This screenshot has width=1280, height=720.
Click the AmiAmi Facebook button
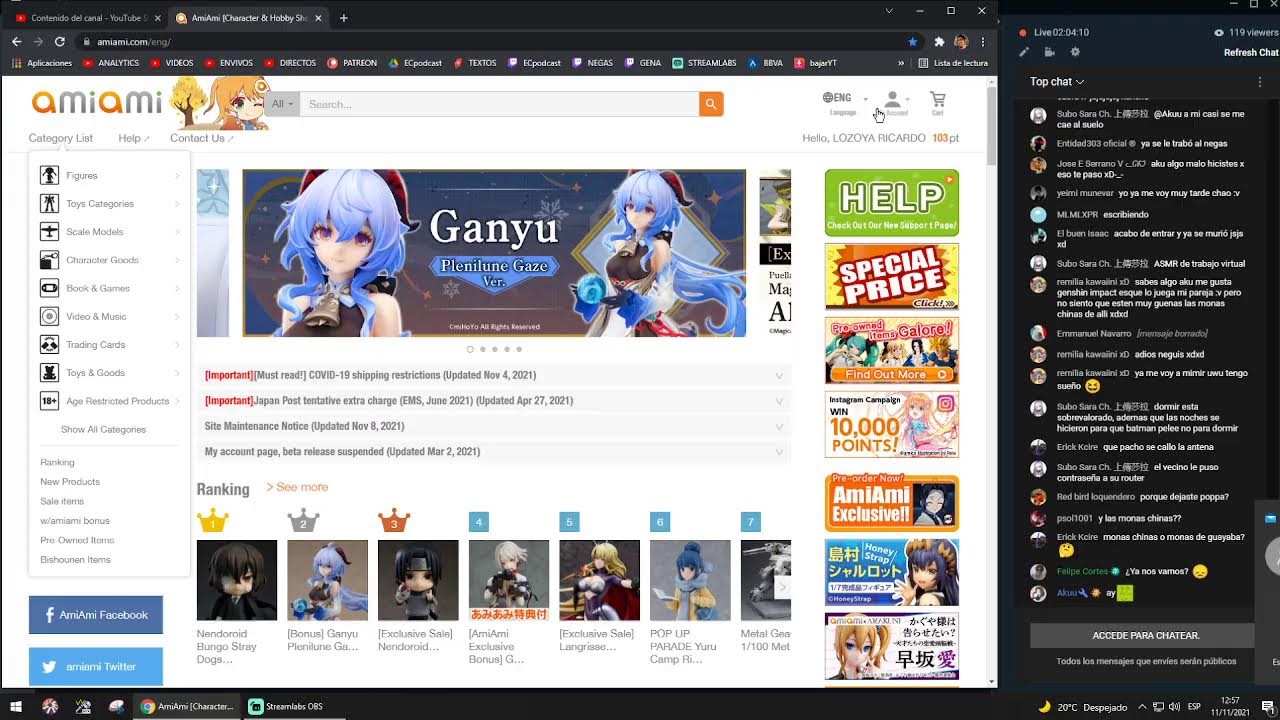coord(95,615)
